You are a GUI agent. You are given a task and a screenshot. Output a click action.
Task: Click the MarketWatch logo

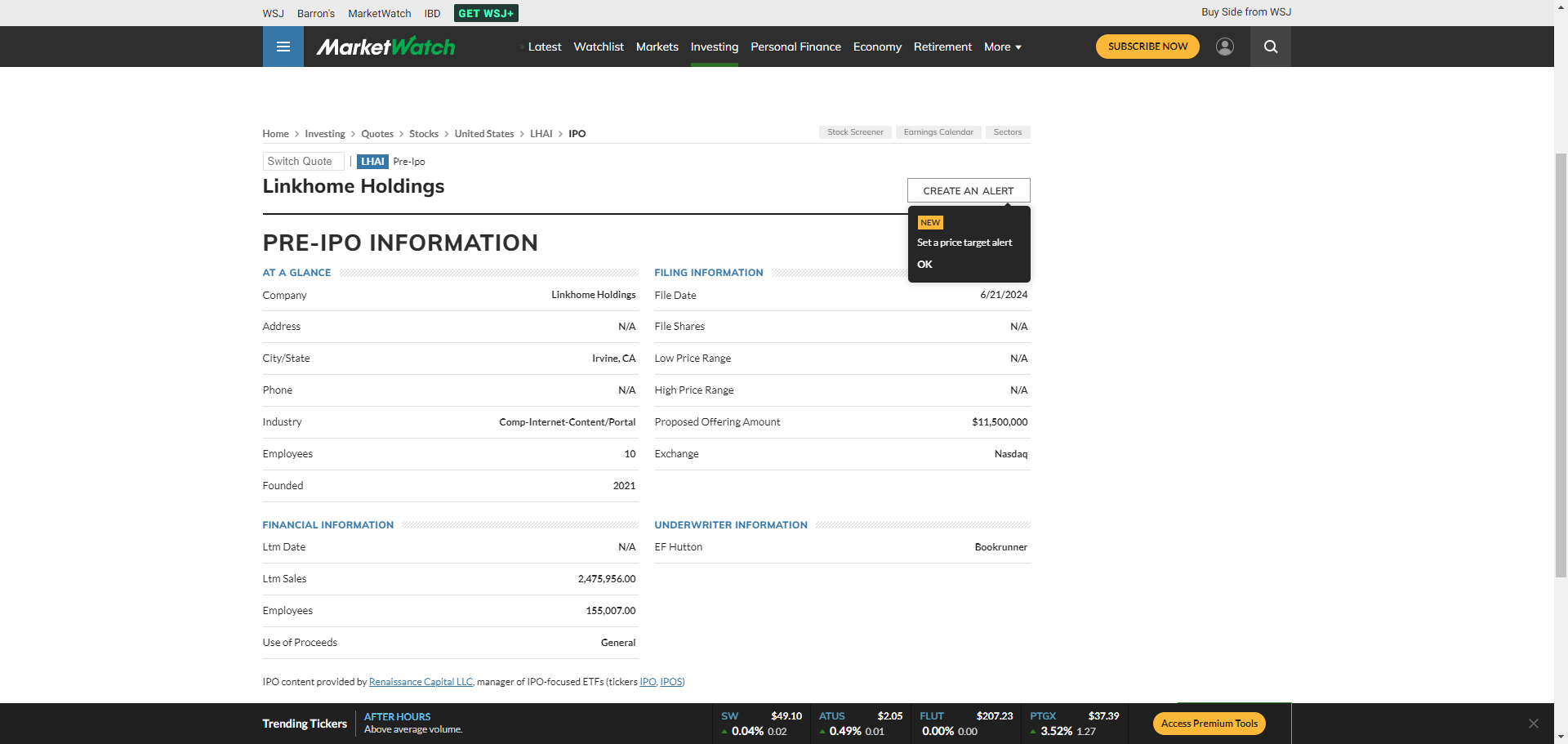[385, 47]
